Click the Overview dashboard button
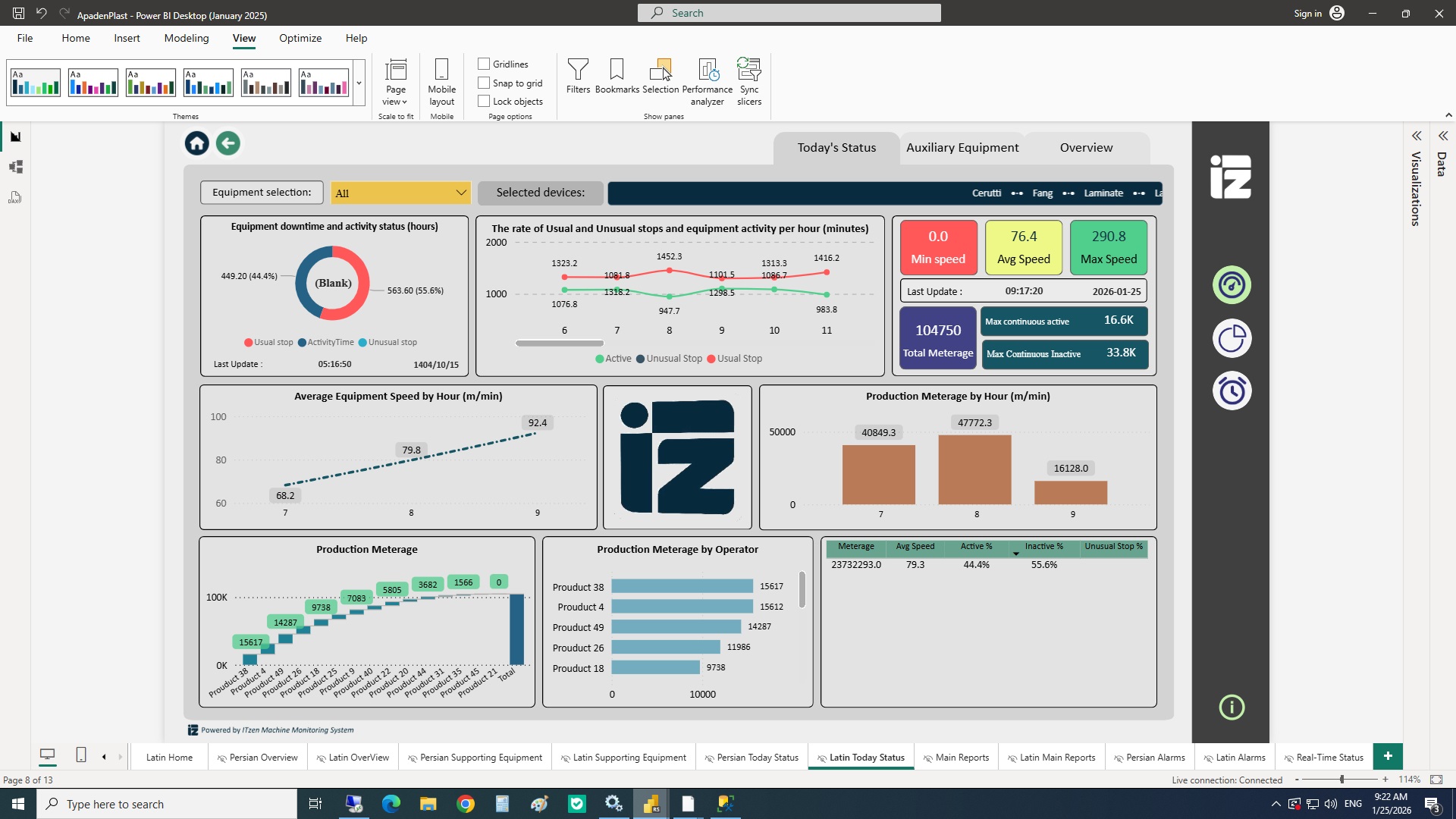The height and width of the screenshot is (819, 1456). point(1086,148)
